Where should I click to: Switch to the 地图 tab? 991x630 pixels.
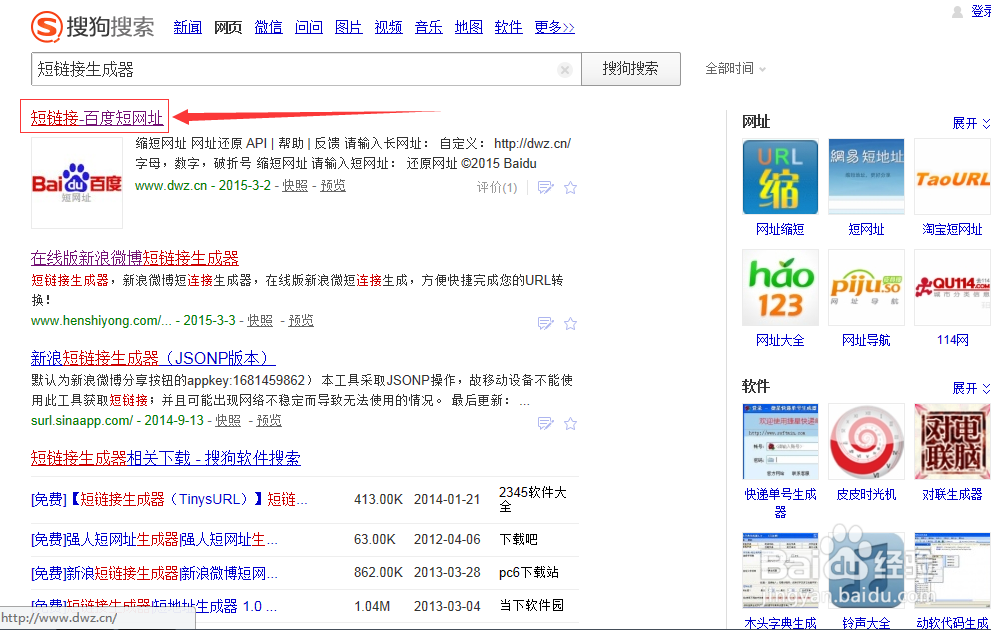click(x=469, y=27)
